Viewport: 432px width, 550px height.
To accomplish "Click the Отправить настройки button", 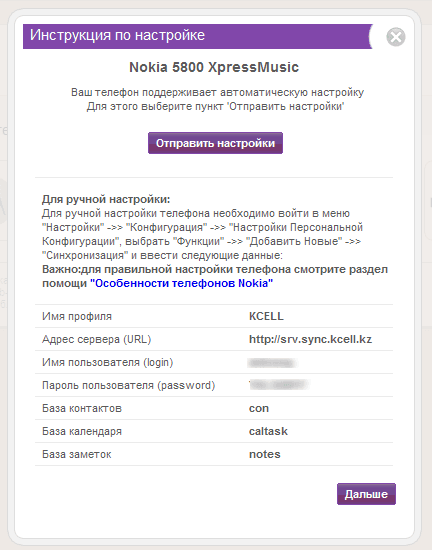I will pos(215,143).
